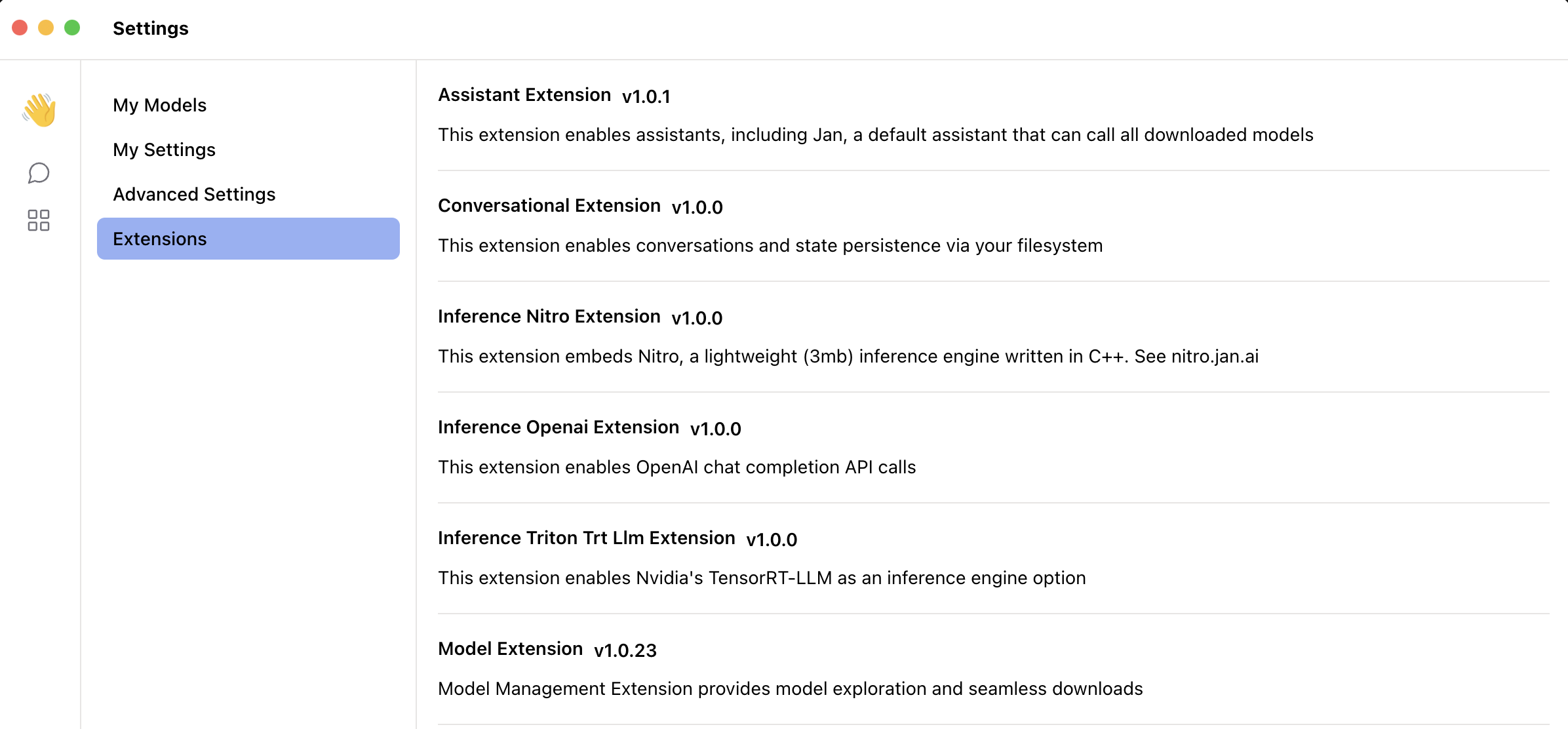Open the My Models settings section

159,105
